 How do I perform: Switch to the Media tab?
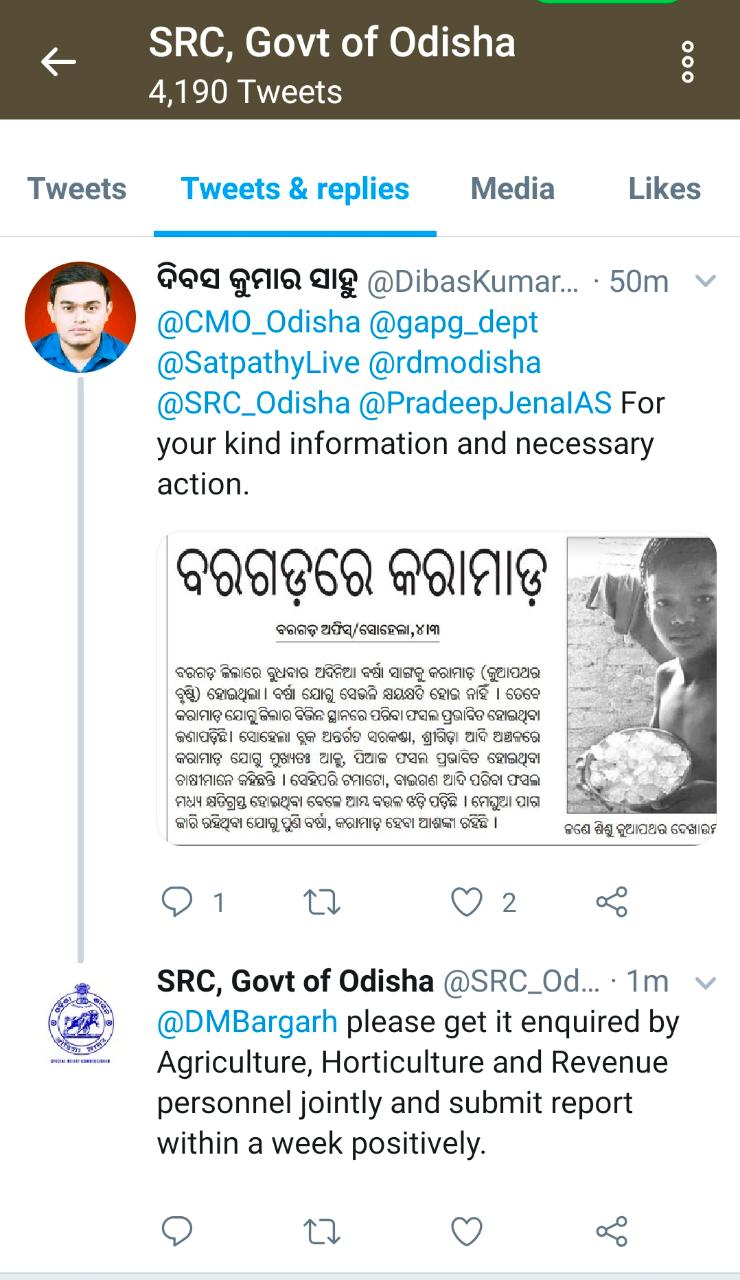[512, 189]
